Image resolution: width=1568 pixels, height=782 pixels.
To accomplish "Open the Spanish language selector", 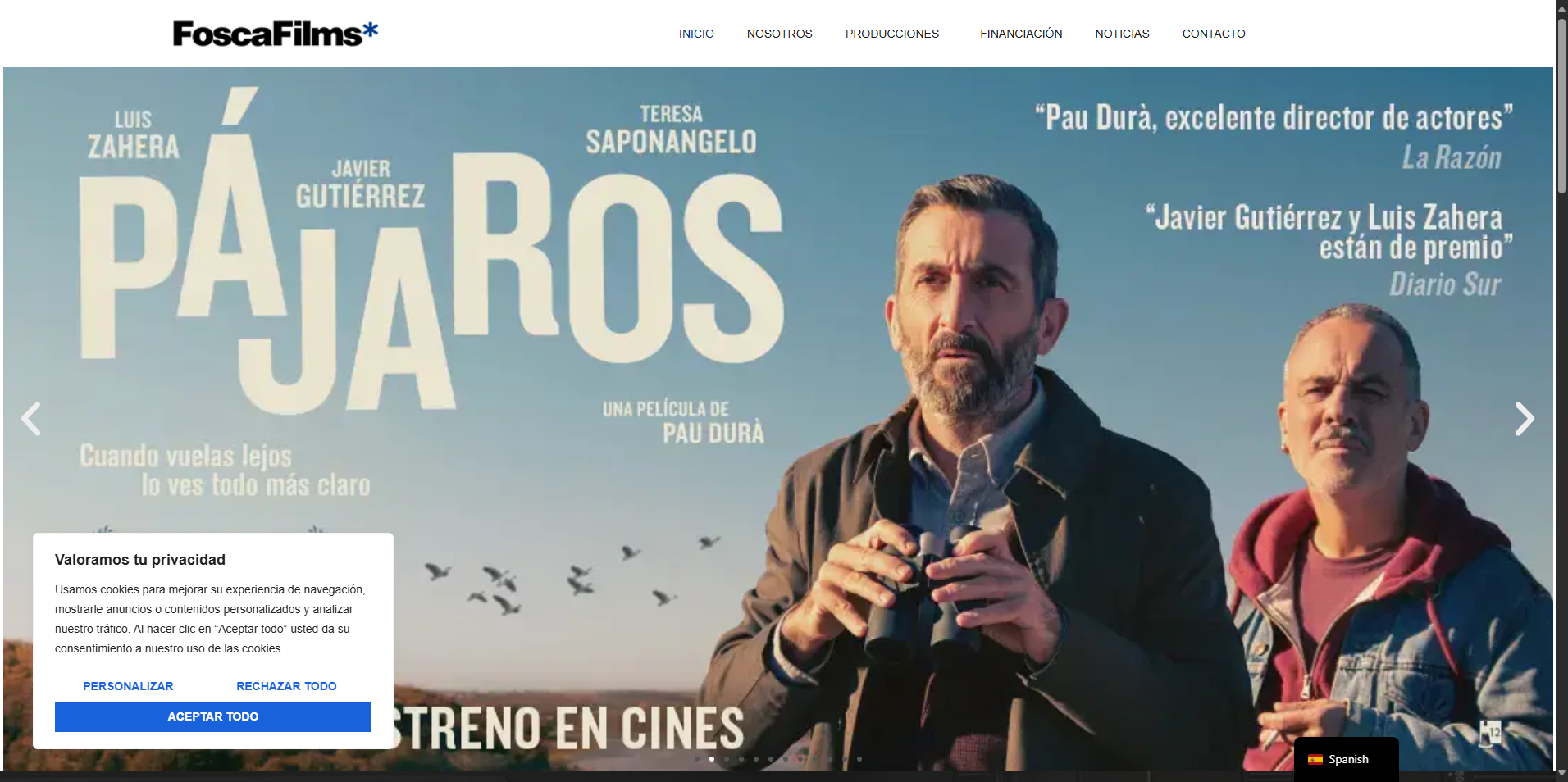I will tap(1347, 760).
